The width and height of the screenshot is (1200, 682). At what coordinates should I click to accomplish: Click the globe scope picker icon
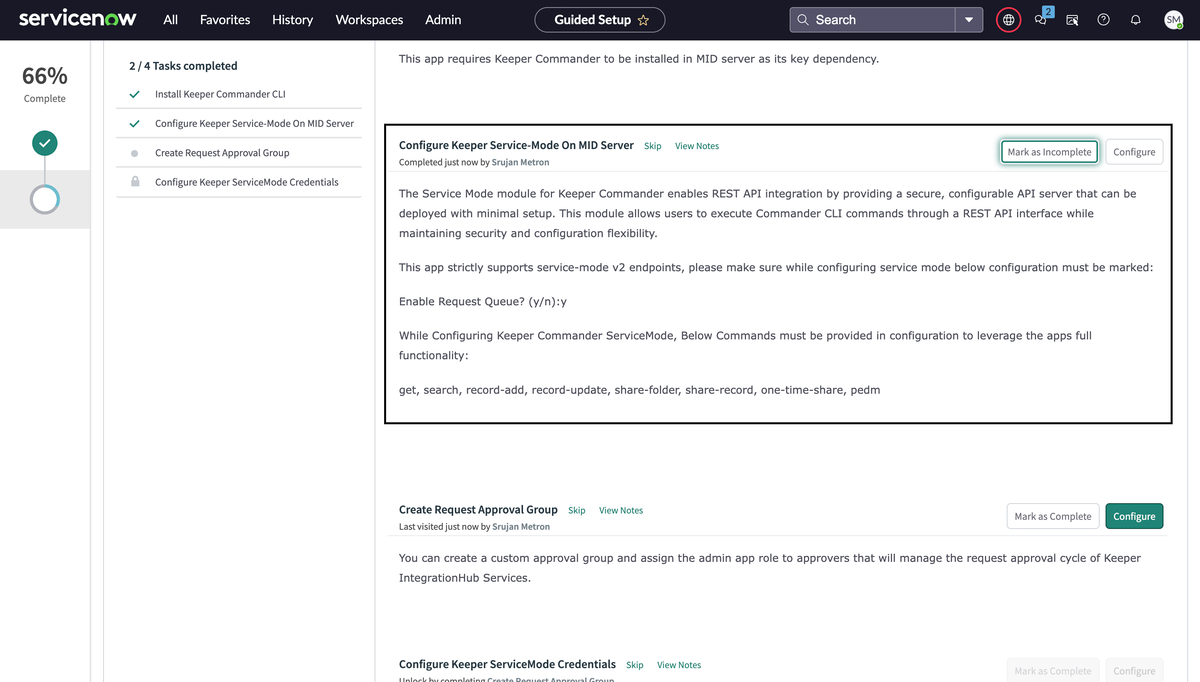point(1008,20)
